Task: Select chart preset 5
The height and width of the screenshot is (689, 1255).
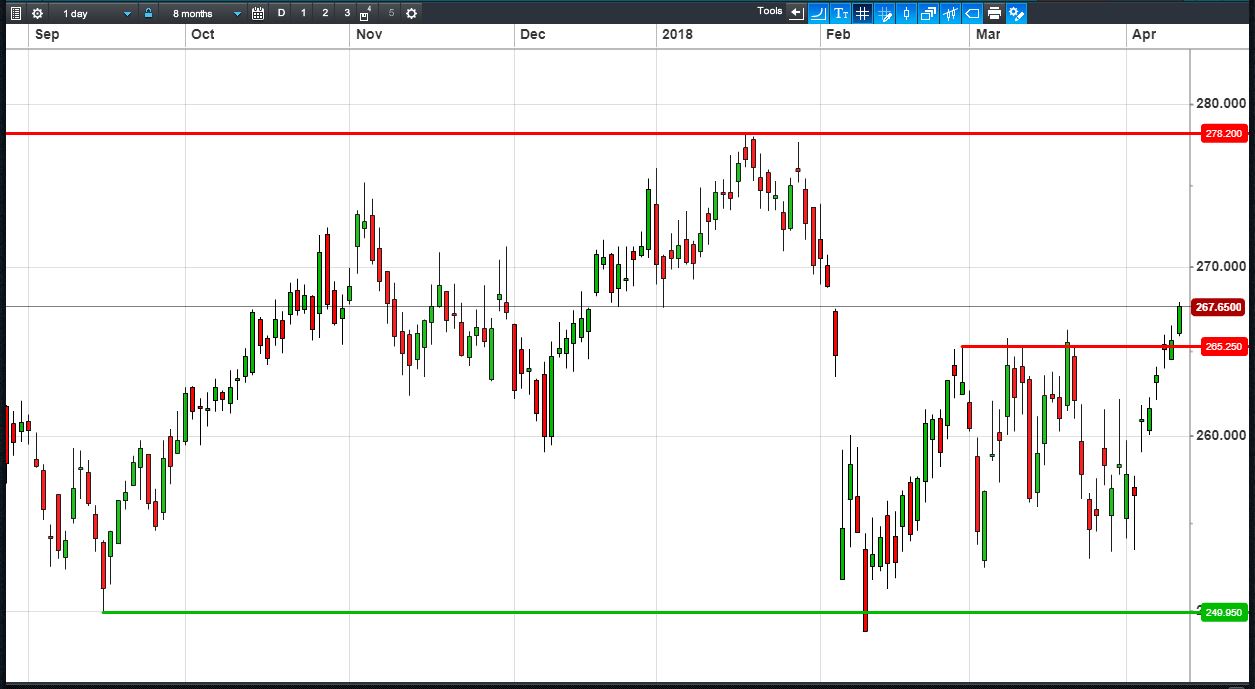Action: pos(391,13)
